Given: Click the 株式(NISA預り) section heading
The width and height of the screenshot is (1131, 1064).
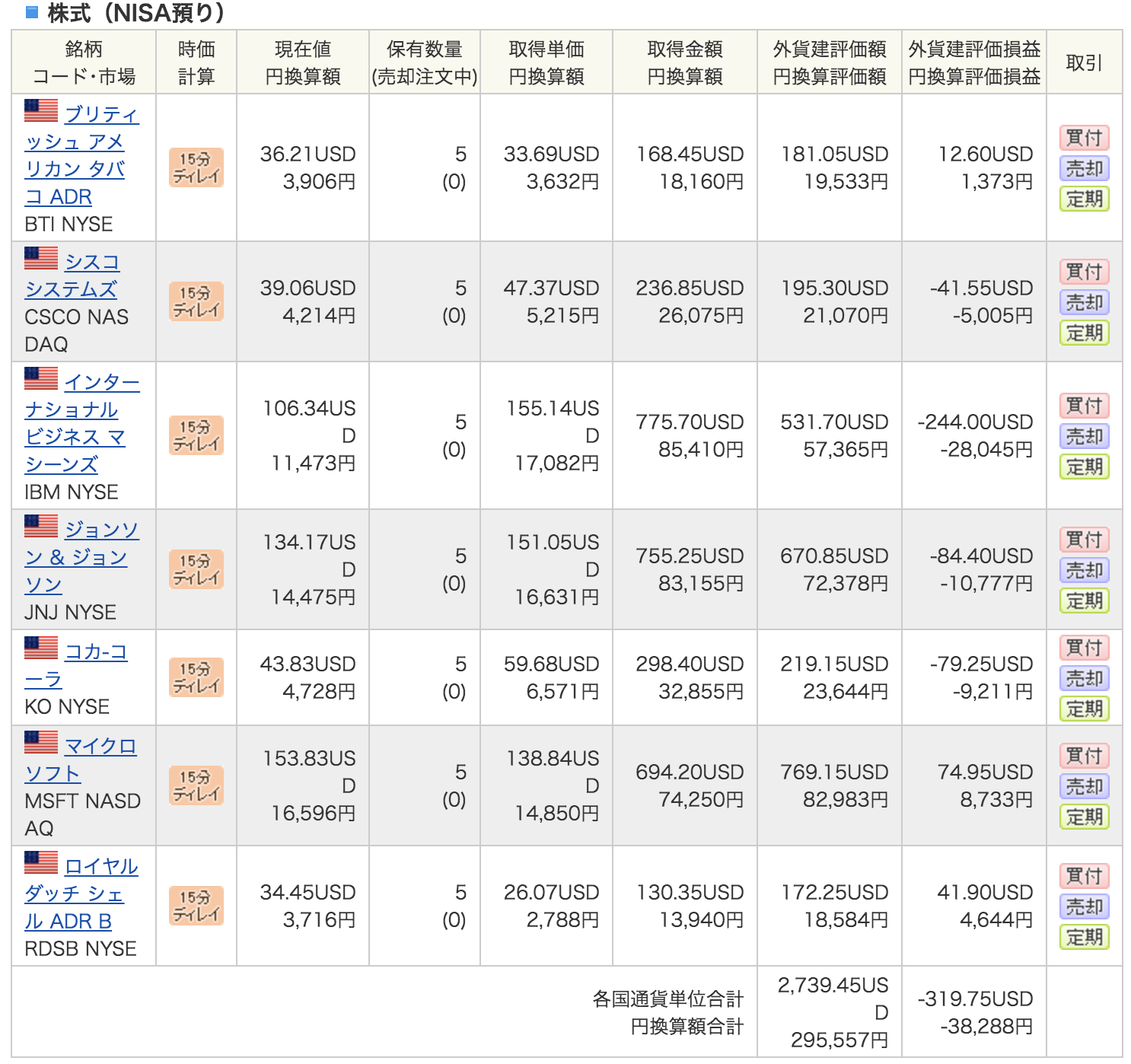Looking at the screenshot, I should [x=135, y=12].
